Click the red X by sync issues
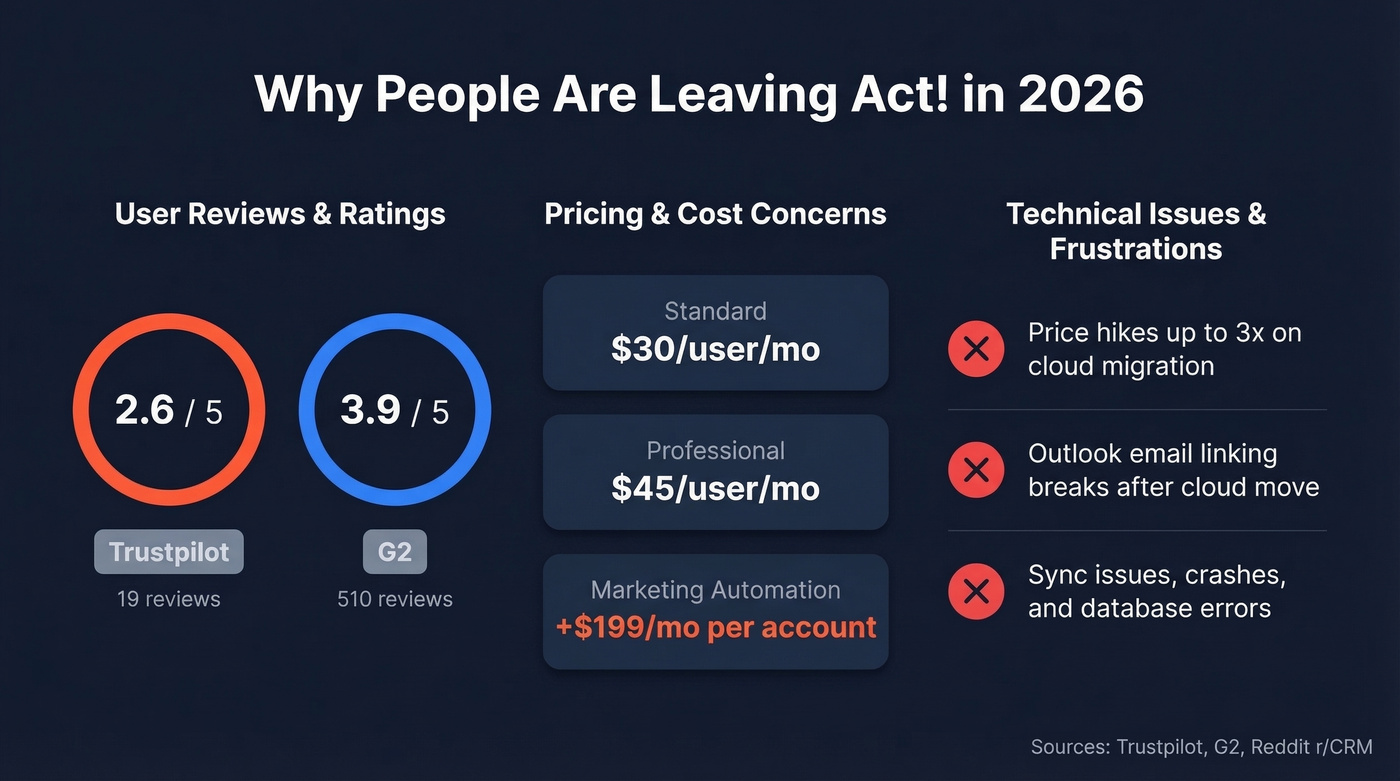The width and height of the screenshot is (1400, 781). coord(975,591)
